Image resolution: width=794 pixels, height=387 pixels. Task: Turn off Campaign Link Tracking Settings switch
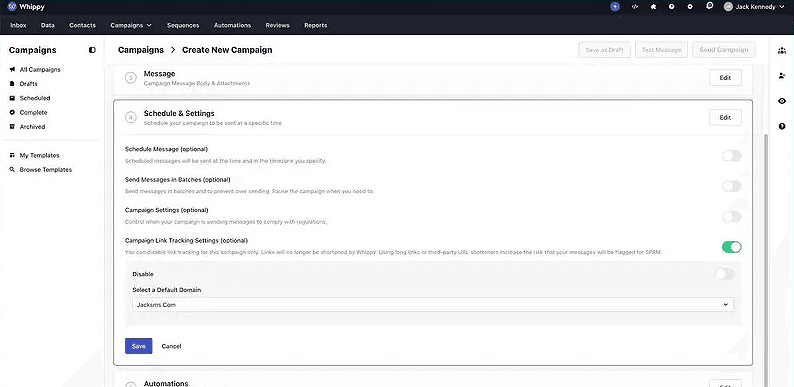tap(731, 247)
